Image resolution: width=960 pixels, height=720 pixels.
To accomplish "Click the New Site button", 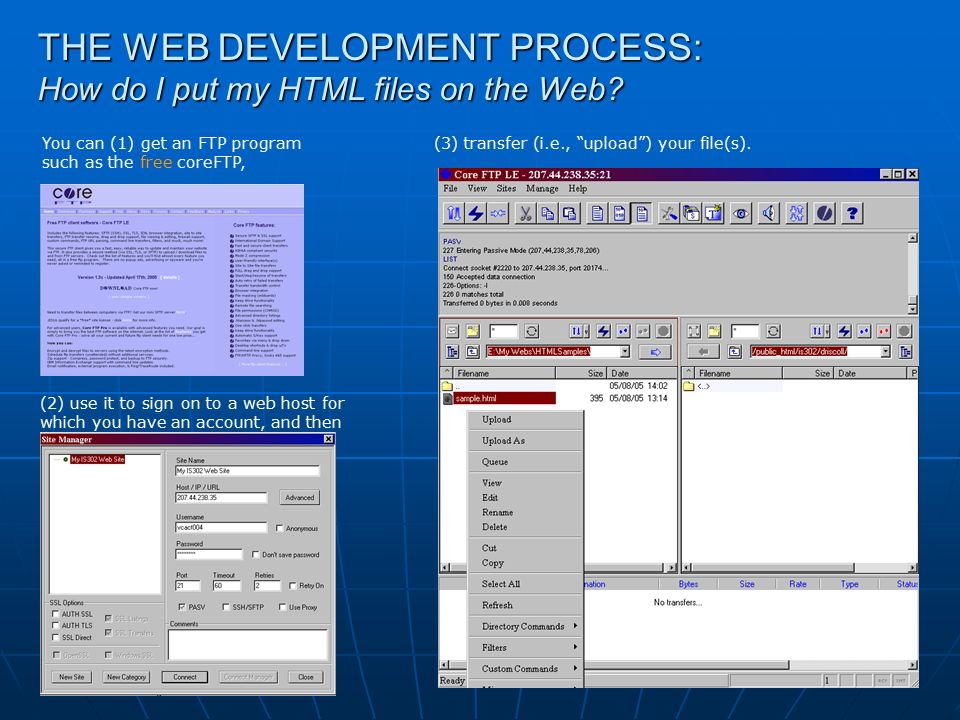I will coord(72,677).
